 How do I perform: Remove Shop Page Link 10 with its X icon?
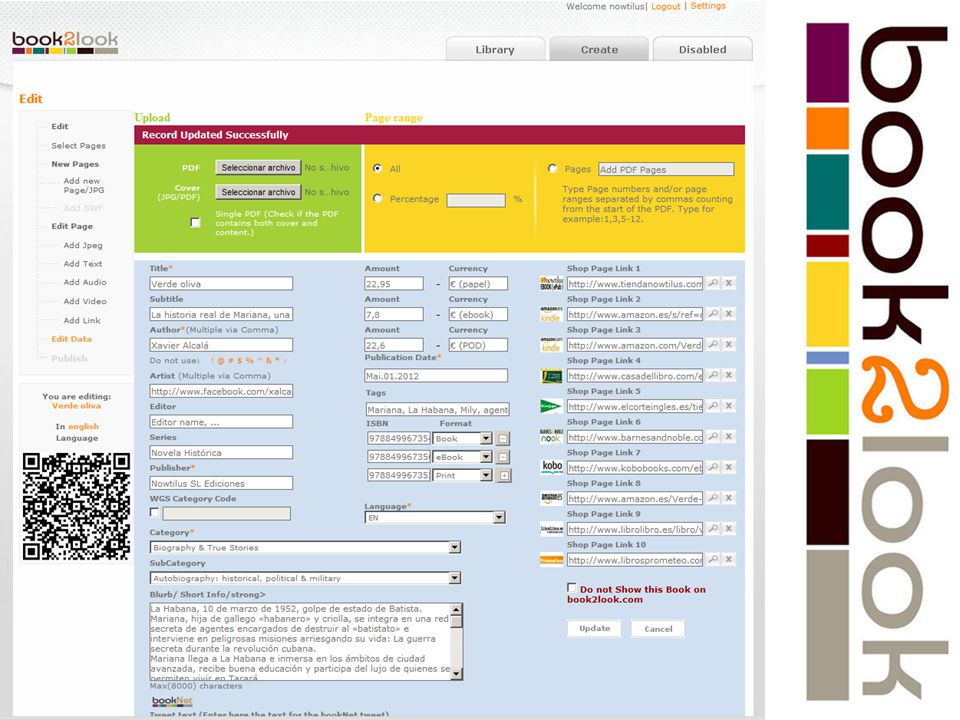(x=729, y=559)
